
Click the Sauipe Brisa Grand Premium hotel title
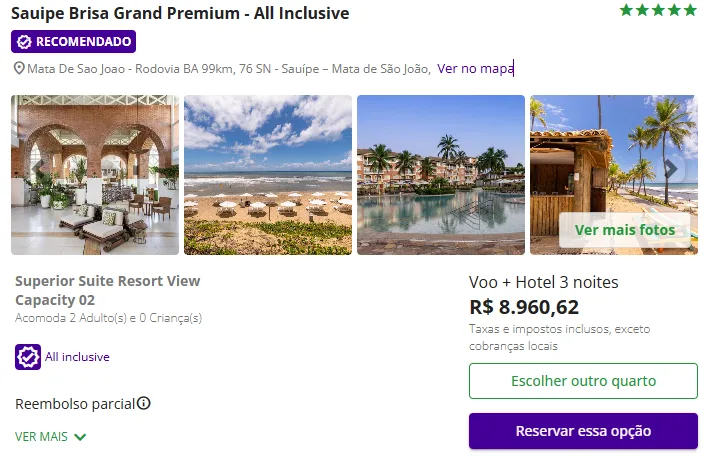(x=180, y=14)
